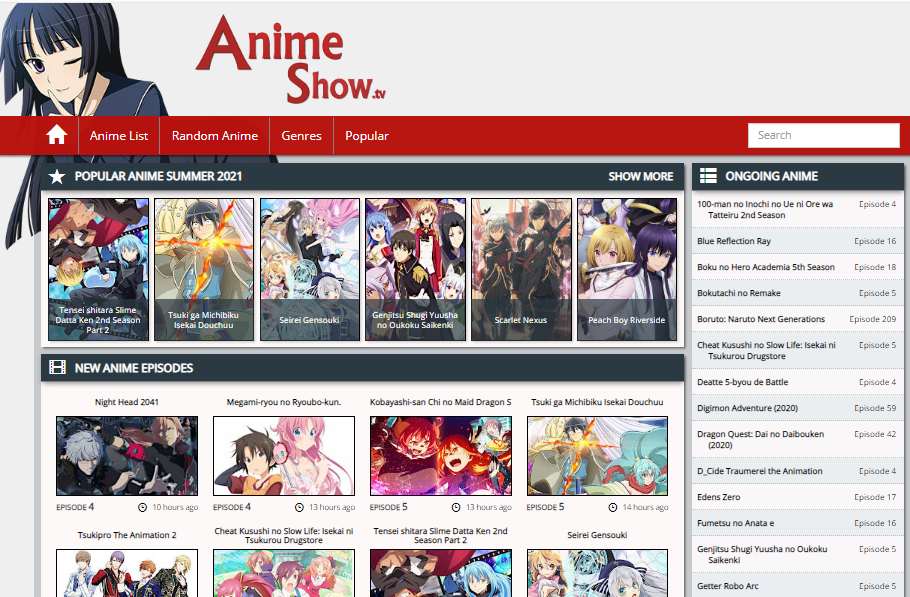Image resolution: width=910 pixels, height=597 pixels.
Task: Open the Night Head 2041 episode thumbnail
Action: 127,455
